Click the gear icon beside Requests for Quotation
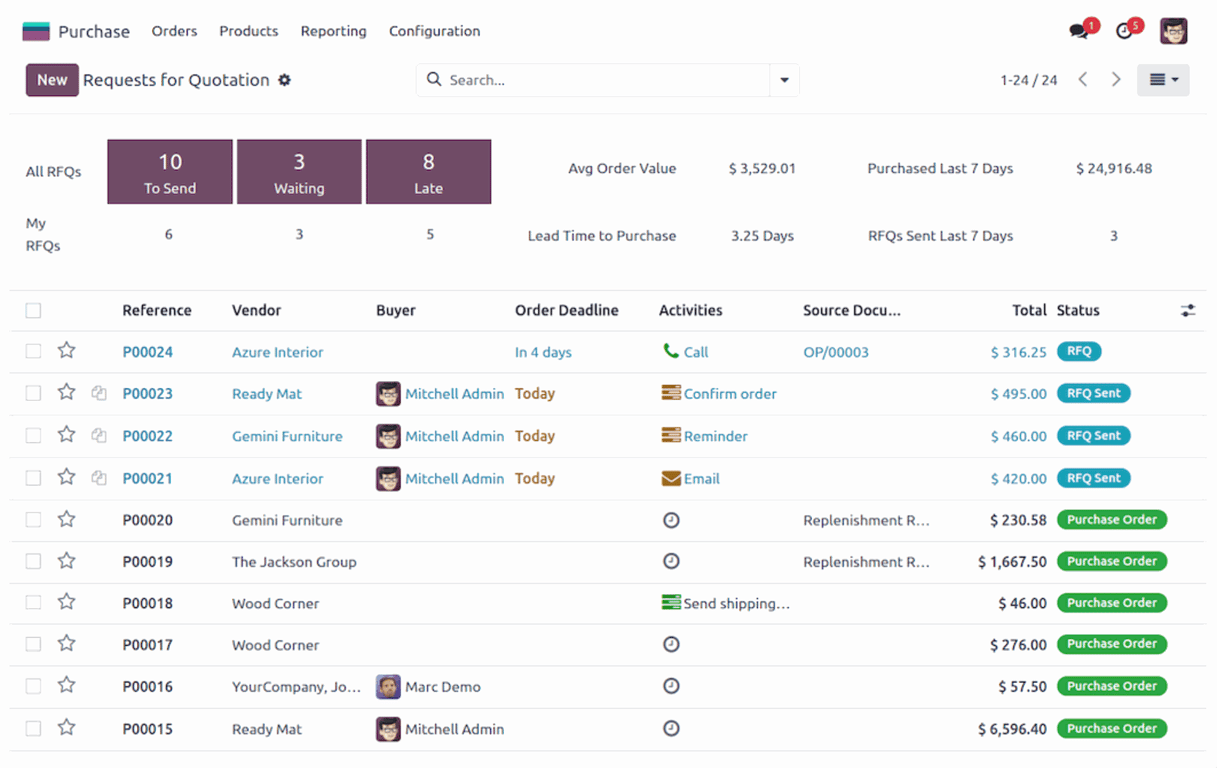 pyautogui.click(x=285, y=80)
